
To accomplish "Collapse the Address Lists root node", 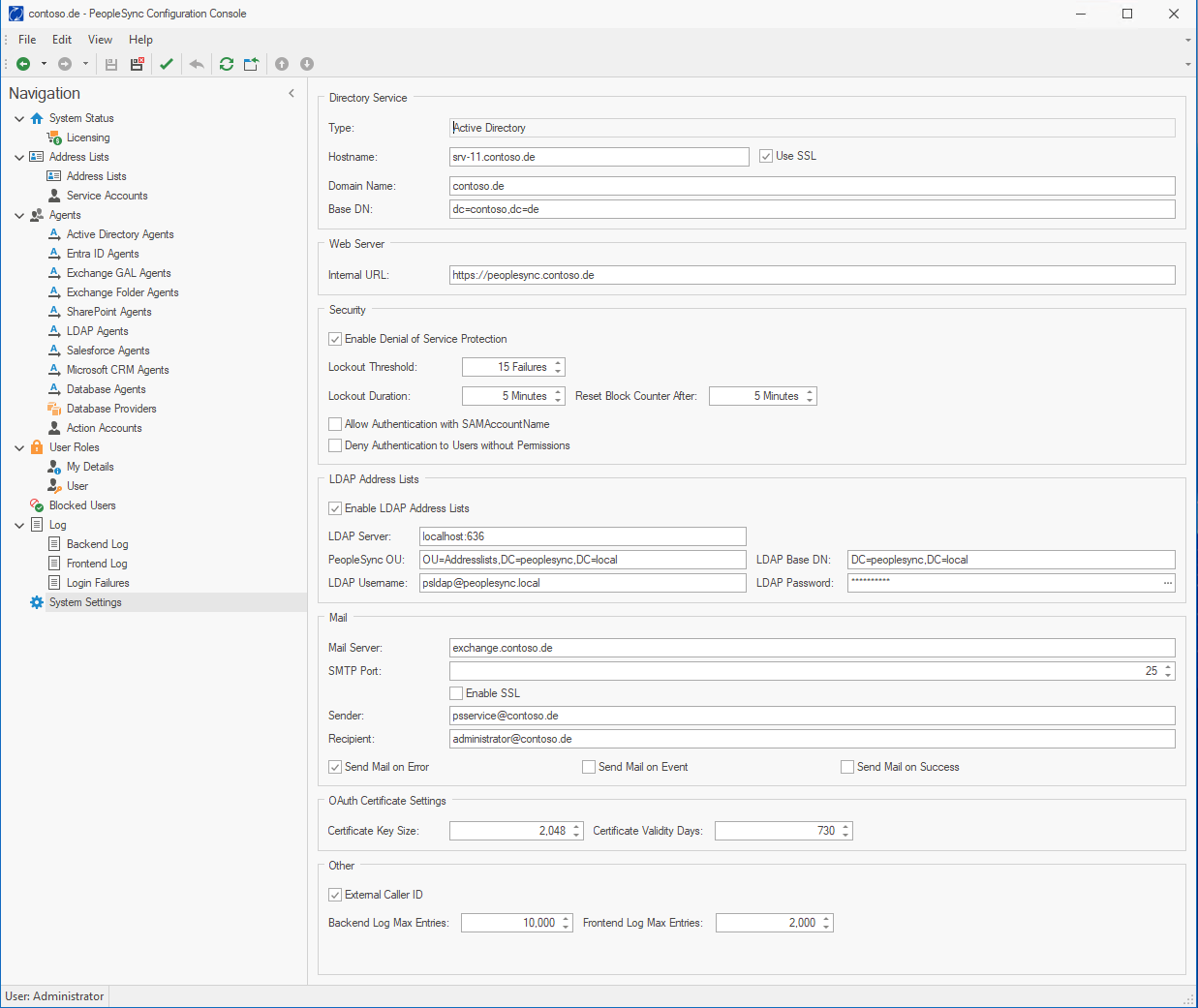I will click(x=19, y=157).
